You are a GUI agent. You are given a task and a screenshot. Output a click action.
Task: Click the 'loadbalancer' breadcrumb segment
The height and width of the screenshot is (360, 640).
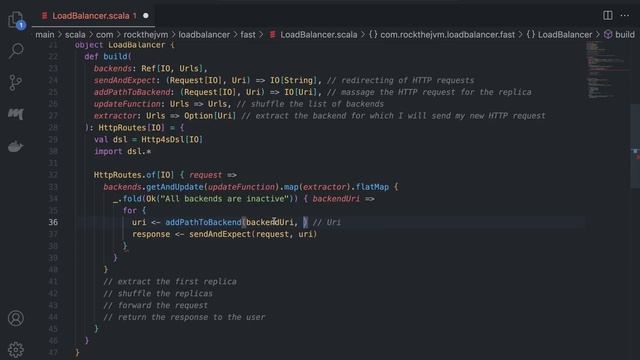204,35
